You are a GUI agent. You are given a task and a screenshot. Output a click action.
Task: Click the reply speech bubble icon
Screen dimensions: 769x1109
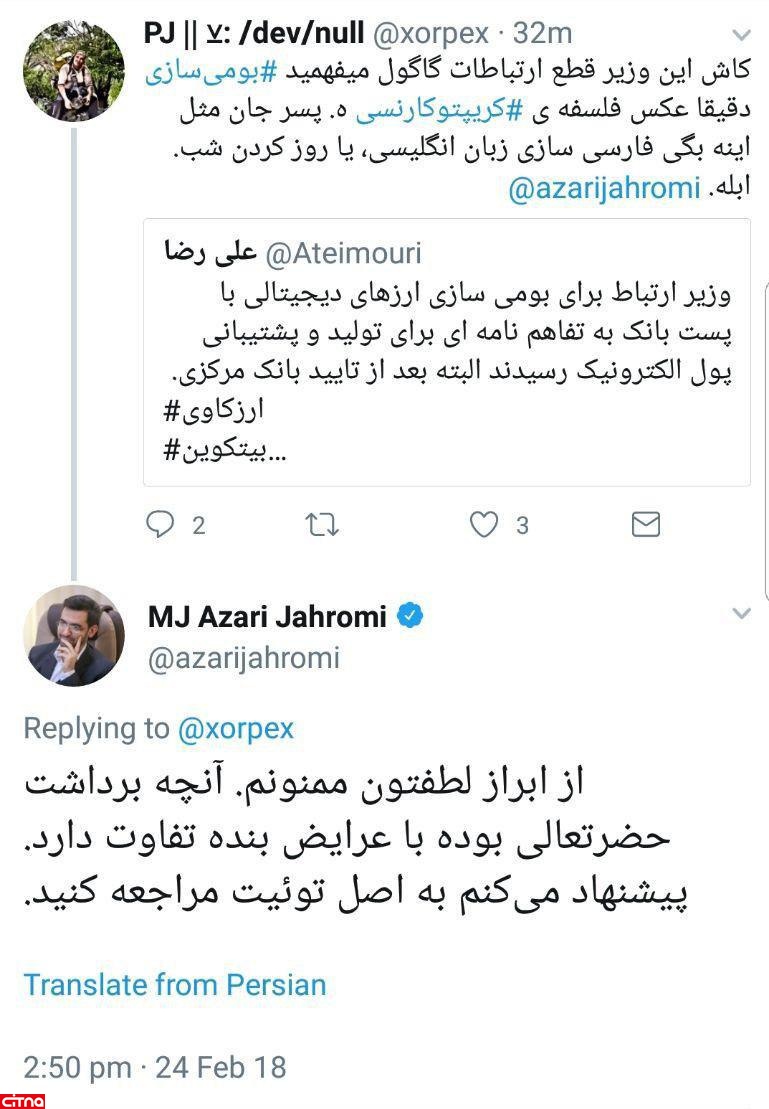click(x=161, y=524)
